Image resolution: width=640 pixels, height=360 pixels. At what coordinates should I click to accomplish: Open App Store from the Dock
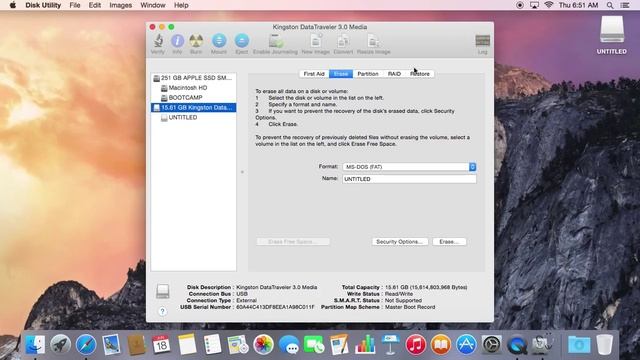466,344
